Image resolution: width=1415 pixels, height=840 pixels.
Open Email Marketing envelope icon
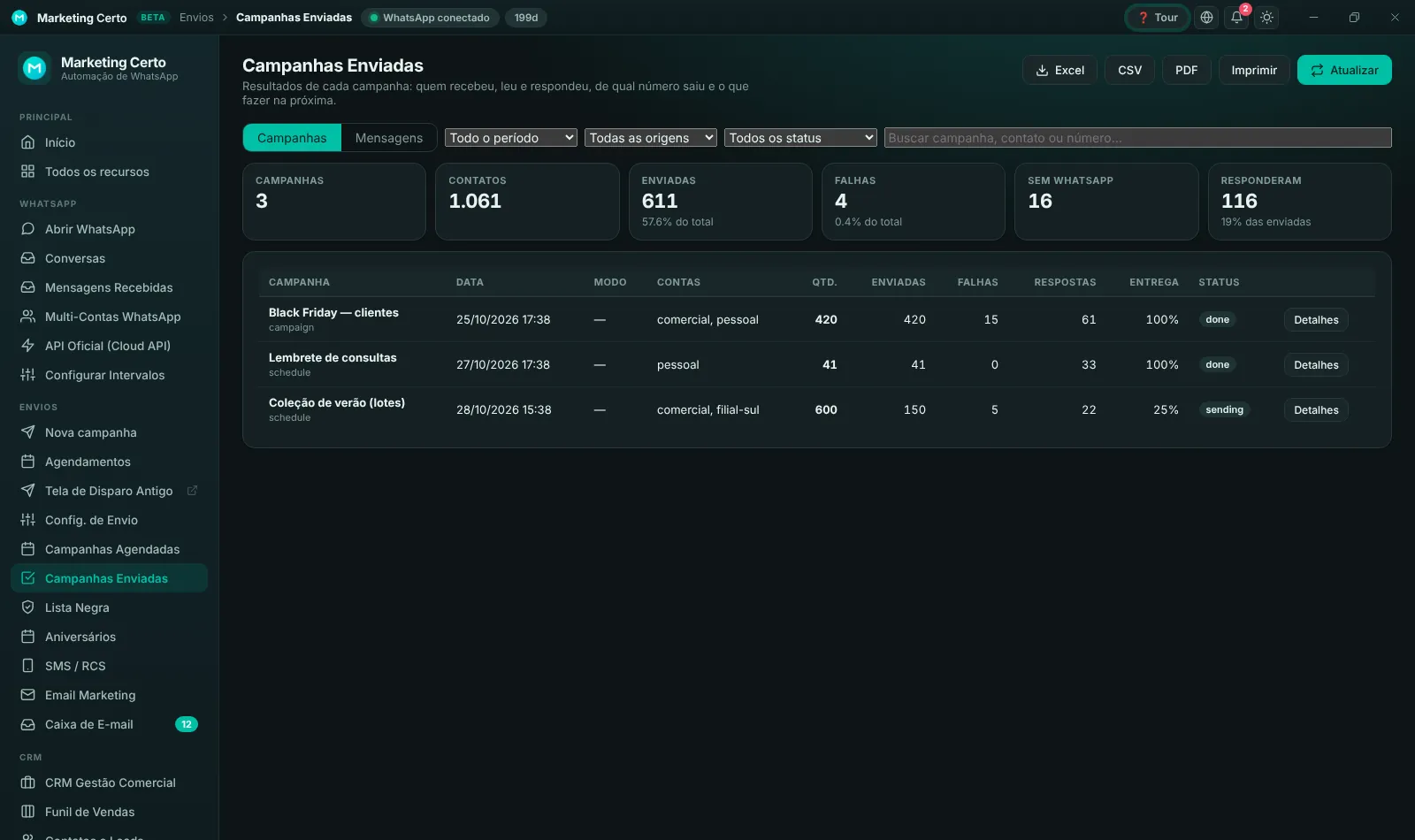(x=27, y=695)
